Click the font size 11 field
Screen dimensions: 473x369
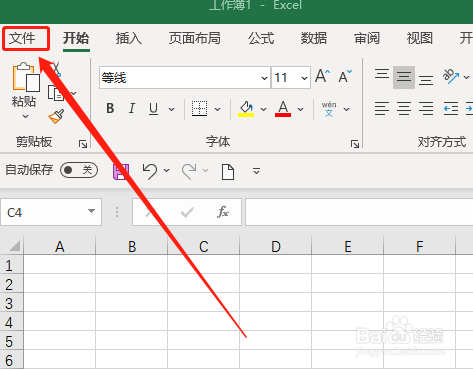coord(286,78)
